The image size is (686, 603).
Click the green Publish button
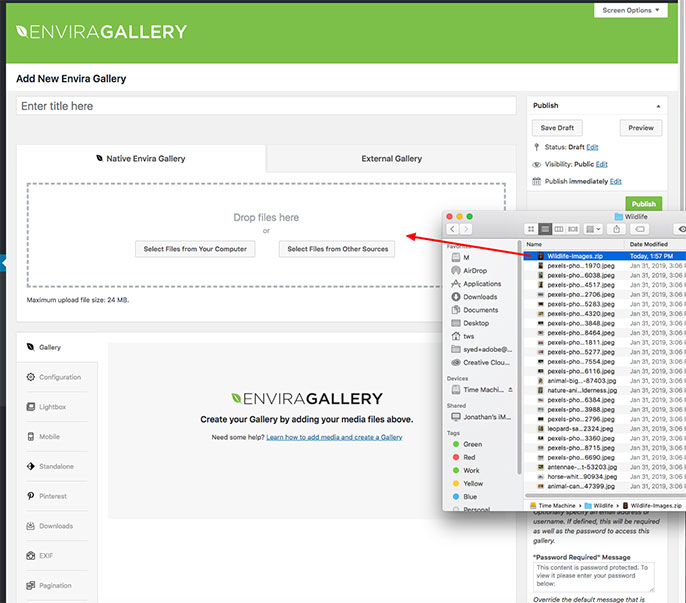644,204
